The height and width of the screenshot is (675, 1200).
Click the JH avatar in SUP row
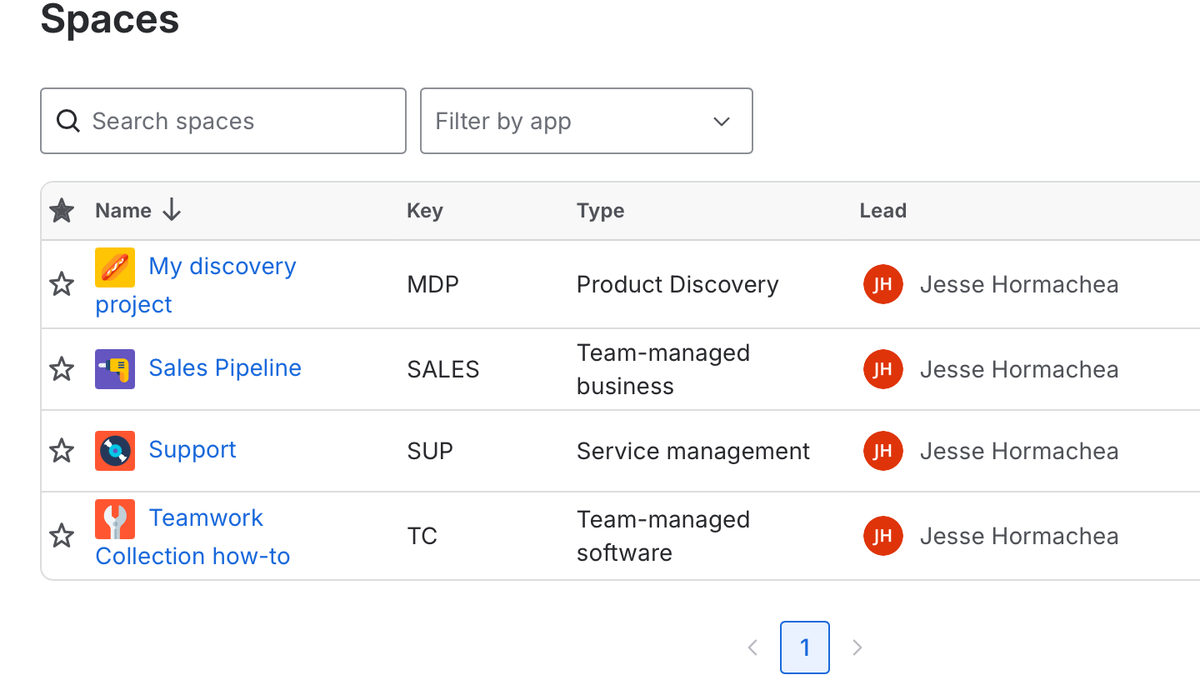coord(883,451)
